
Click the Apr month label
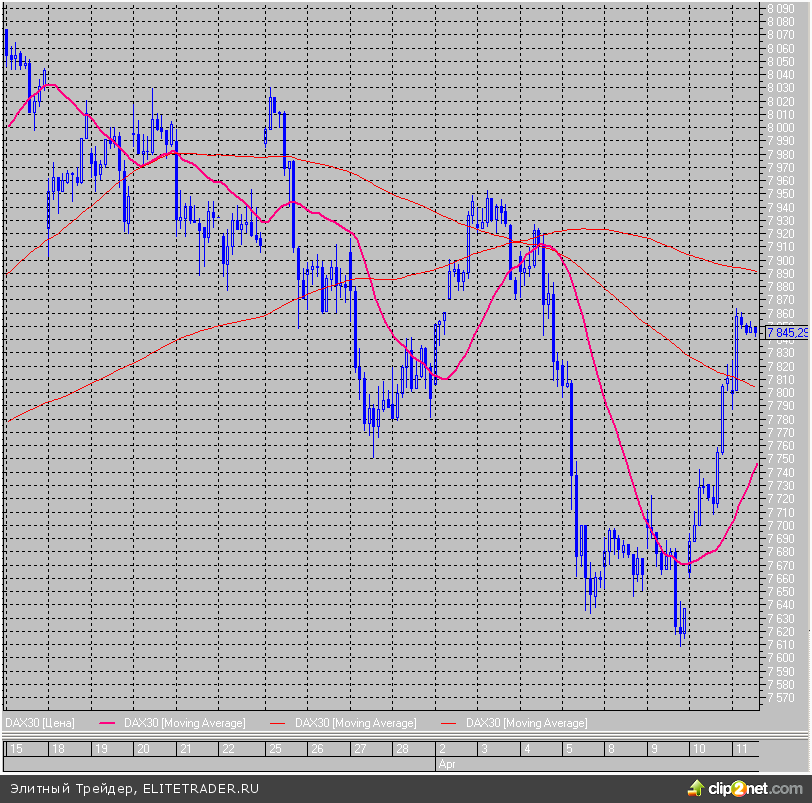point(447,763)
